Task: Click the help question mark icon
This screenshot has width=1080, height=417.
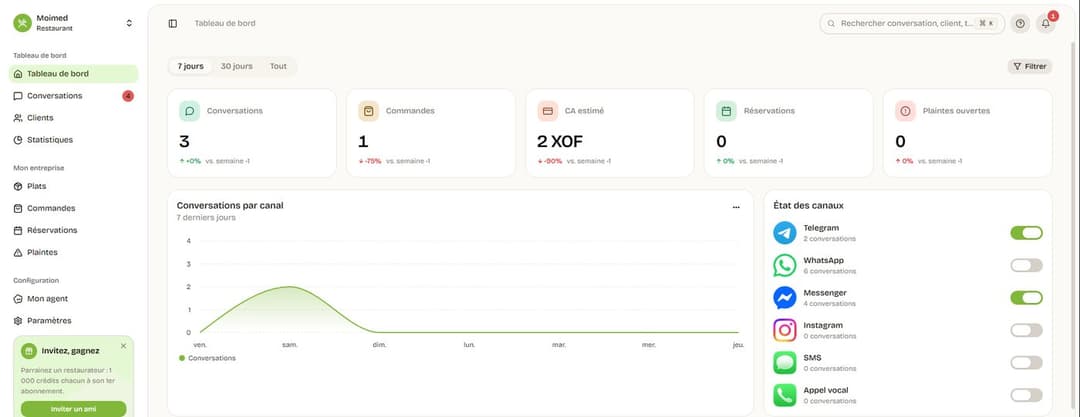Action: [1020, 23]
